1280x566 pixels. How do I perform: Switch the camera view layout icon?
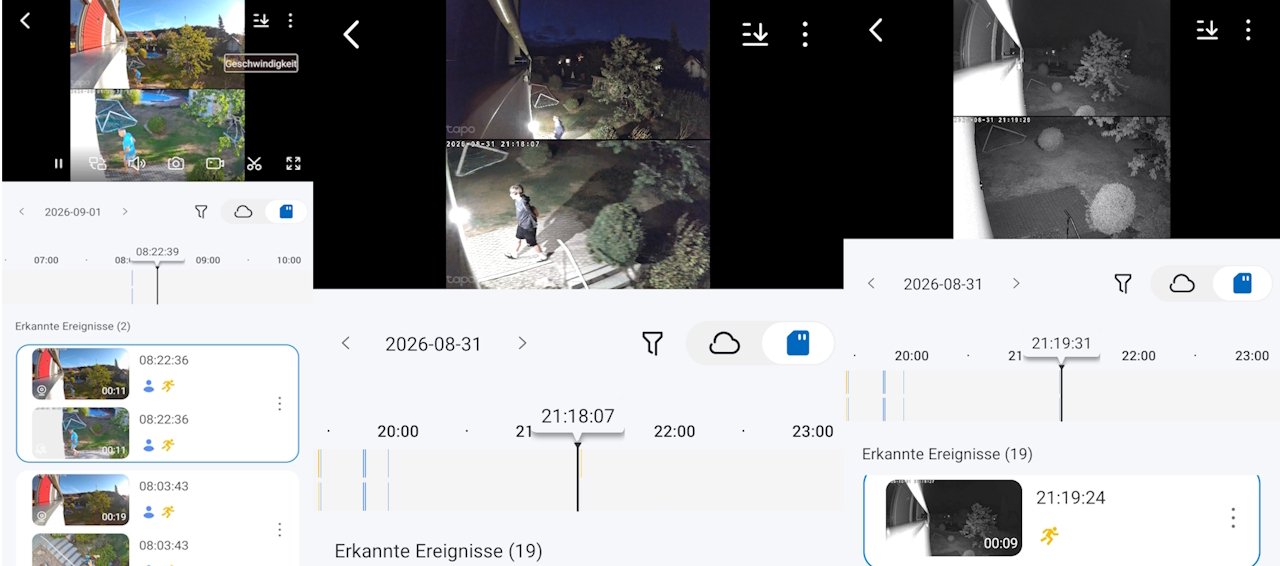[97, 163]
